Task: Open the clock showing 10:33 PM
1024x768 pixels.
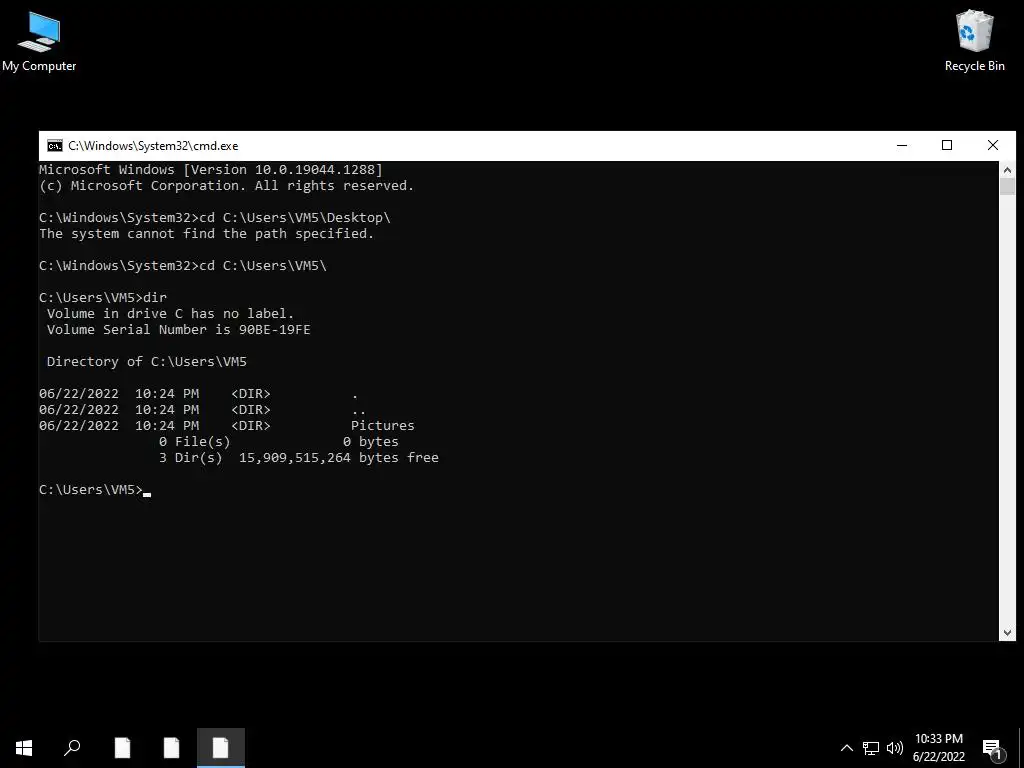Action: pos(938,739)
